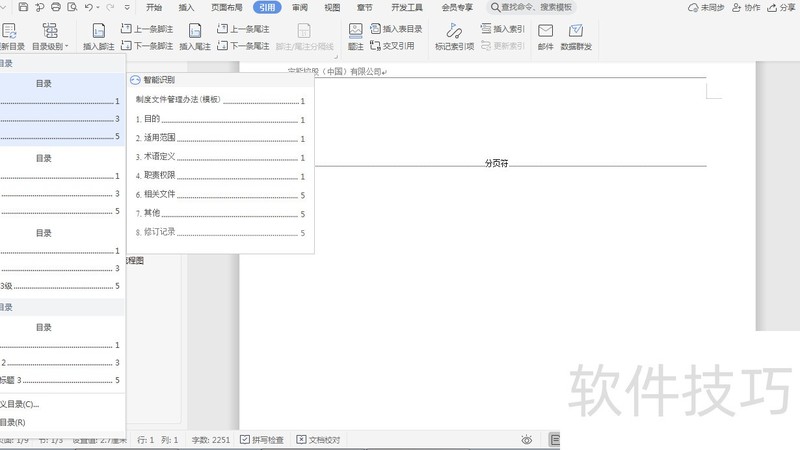The image size is (800, 450).
Task: Open 开发工具 tab
Action: pos(407,7)
